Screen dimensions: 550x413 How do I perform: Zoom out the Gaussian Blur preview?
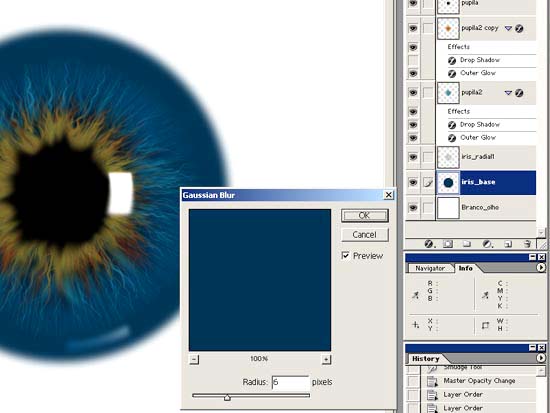point(194,359)
